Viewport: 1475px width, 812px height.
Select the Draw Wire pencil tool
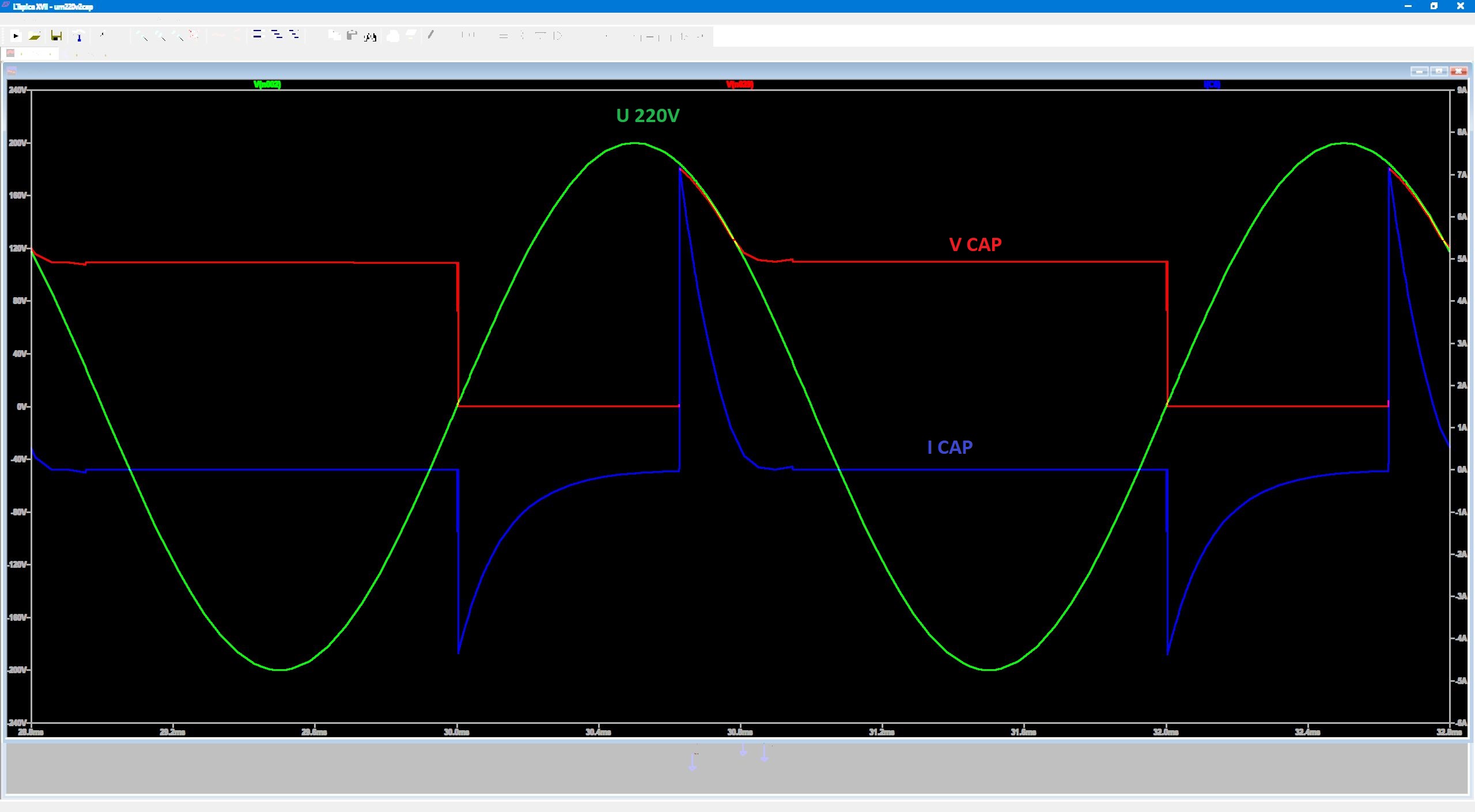(431, 35)
